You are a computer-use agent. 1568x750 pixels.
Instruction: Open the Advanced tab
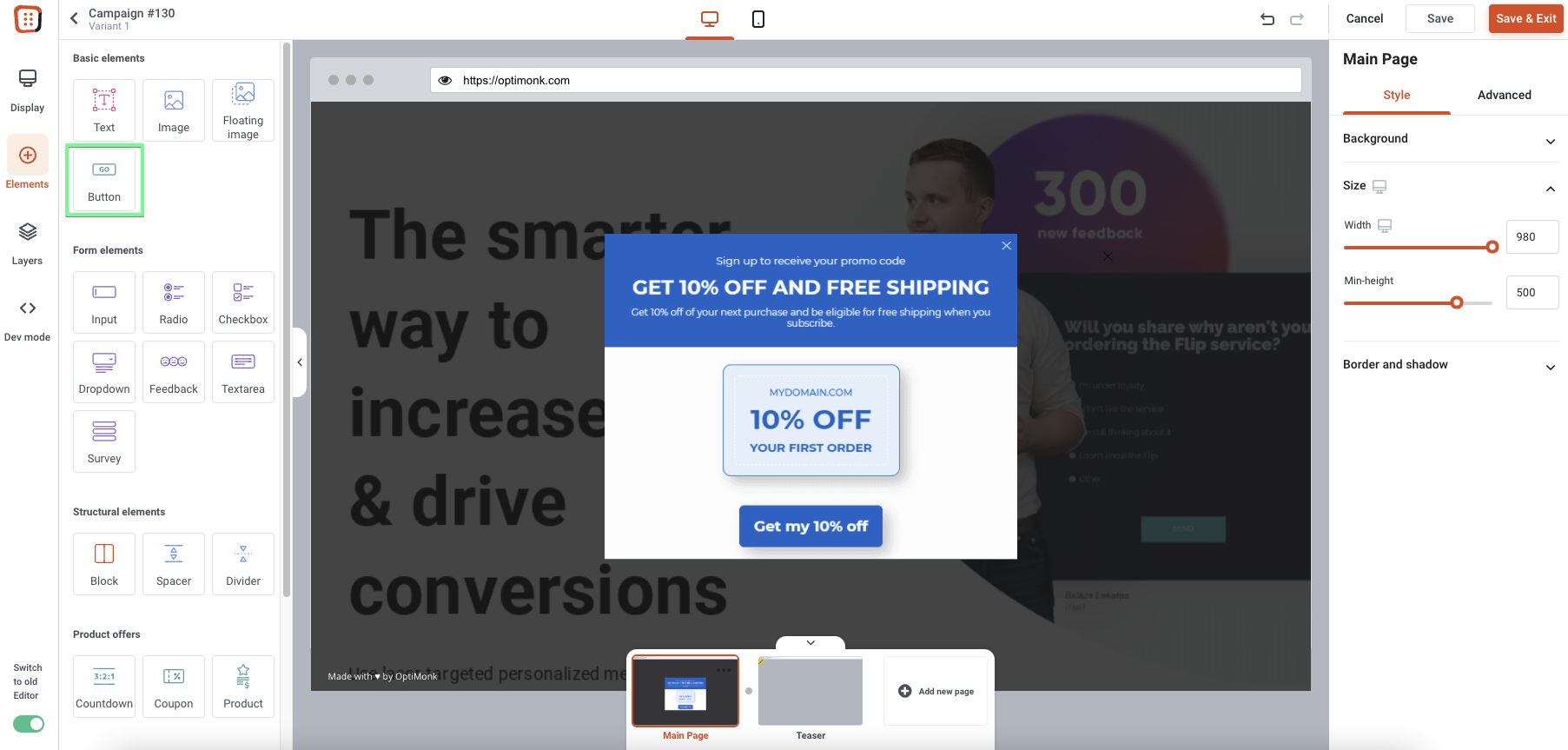(1505, 95)
